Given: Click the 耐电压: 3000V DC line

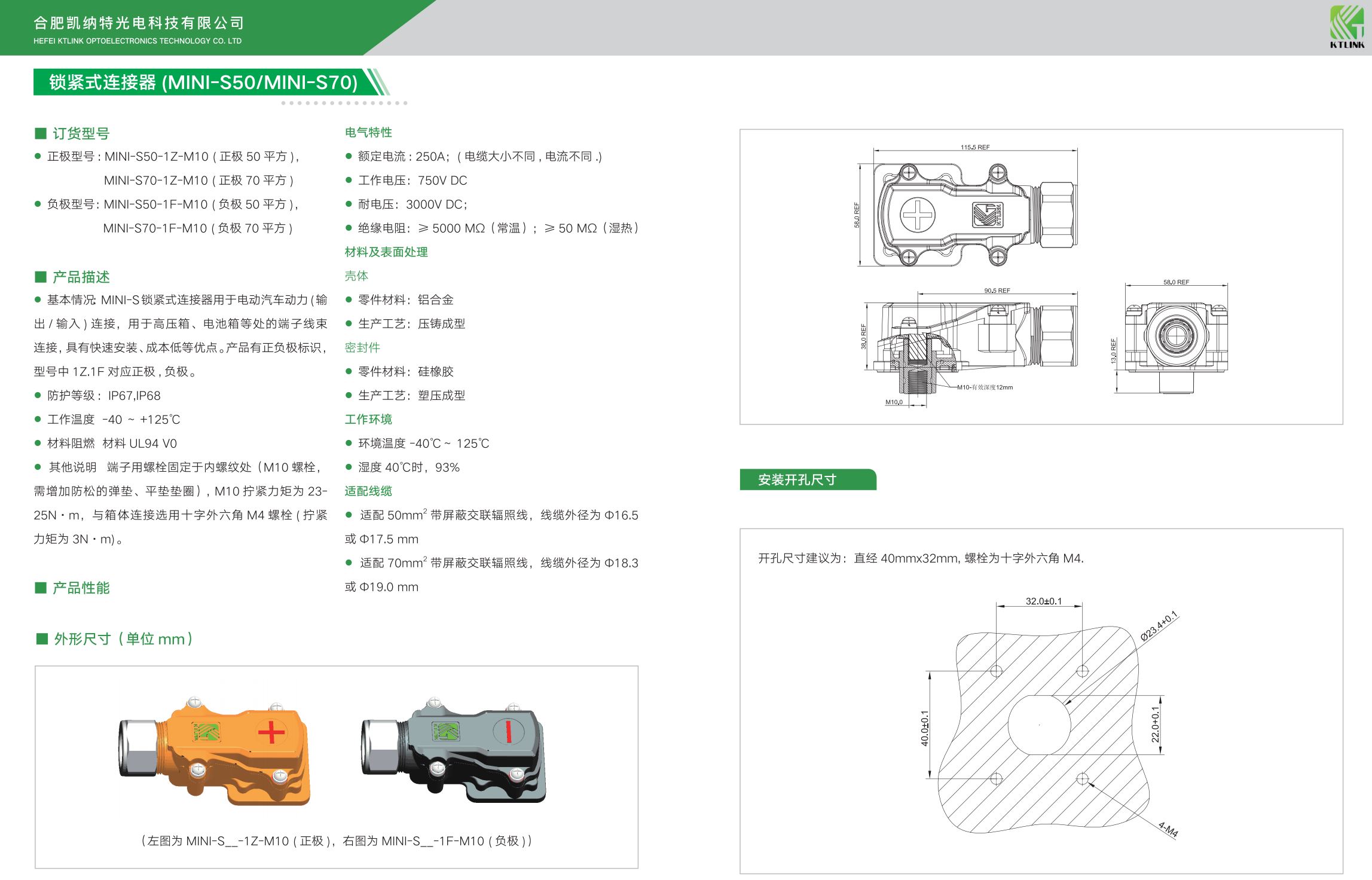Looking at the screenshot, I should (x=412, y=204).
